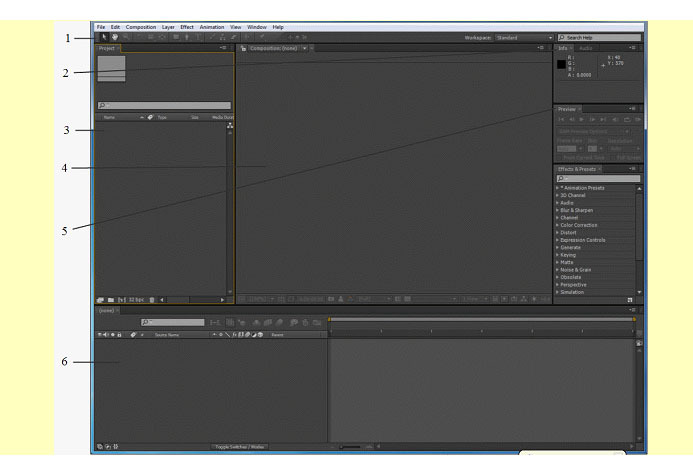Click the label tag column icon in Project panel
Image resolution: width=693 pixels, height=468 pixels.
click(150, 117)
